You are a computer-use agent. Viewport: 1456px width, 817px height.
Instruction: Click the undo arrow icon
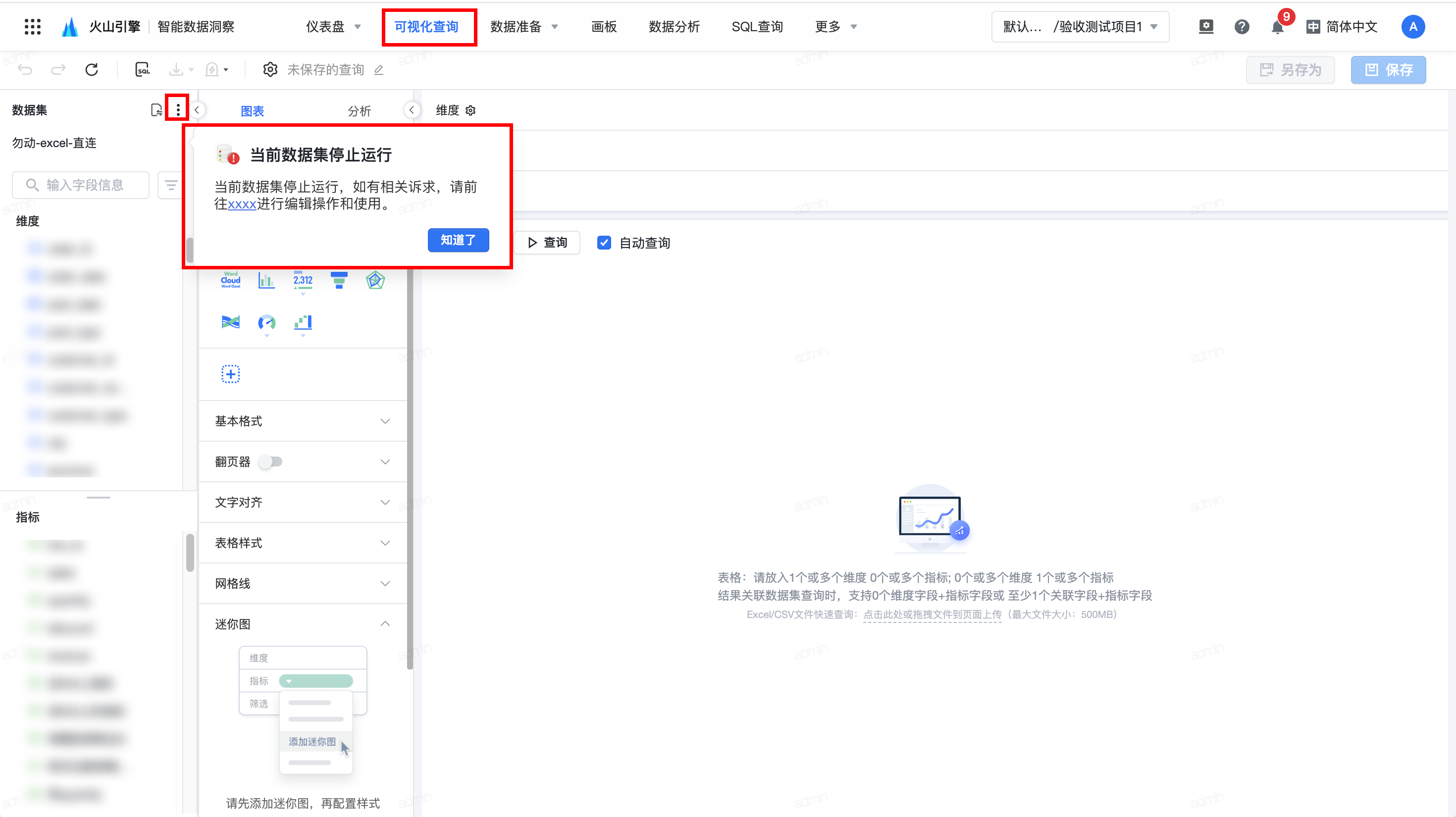point(25,69)
